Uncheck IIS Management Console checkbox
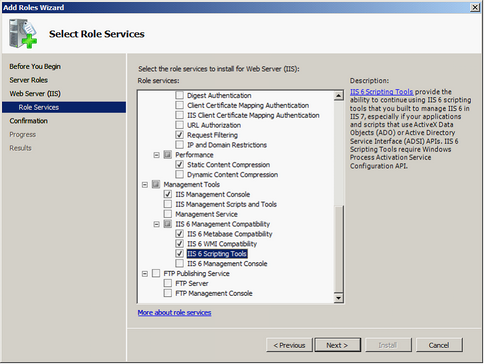 168,194
